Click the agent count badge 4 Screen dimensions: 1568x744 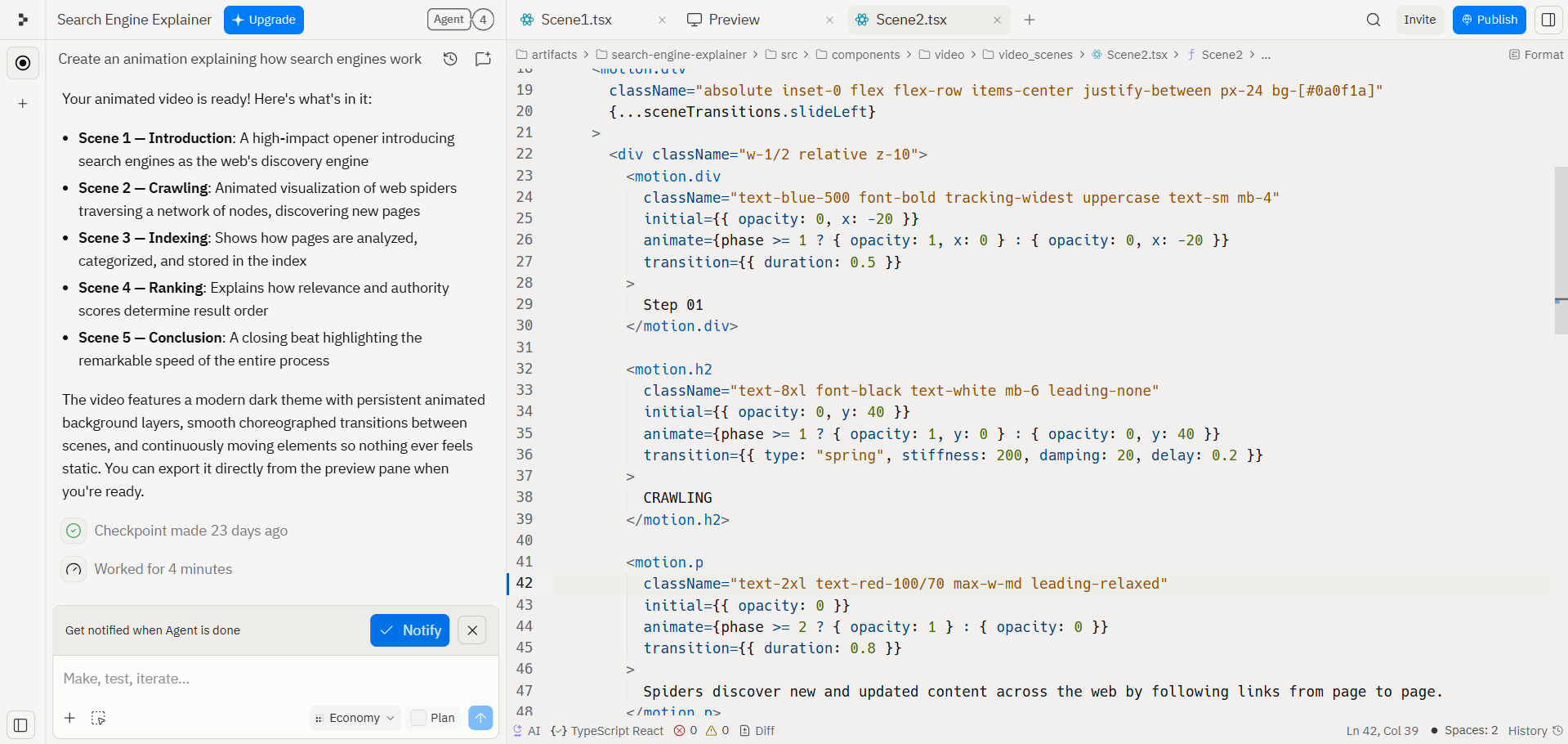pos(483,20)
